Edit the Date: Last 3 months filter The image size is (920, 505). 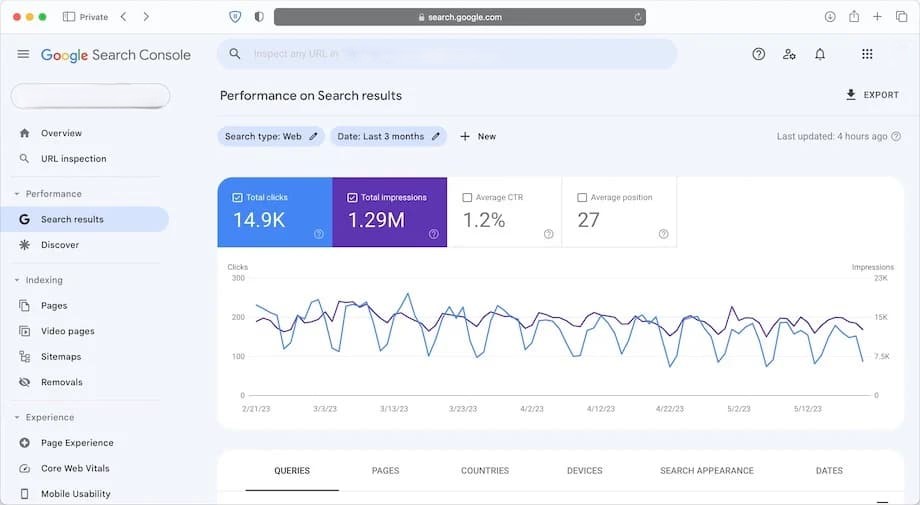pyautogui.click(x=388, y=137)
